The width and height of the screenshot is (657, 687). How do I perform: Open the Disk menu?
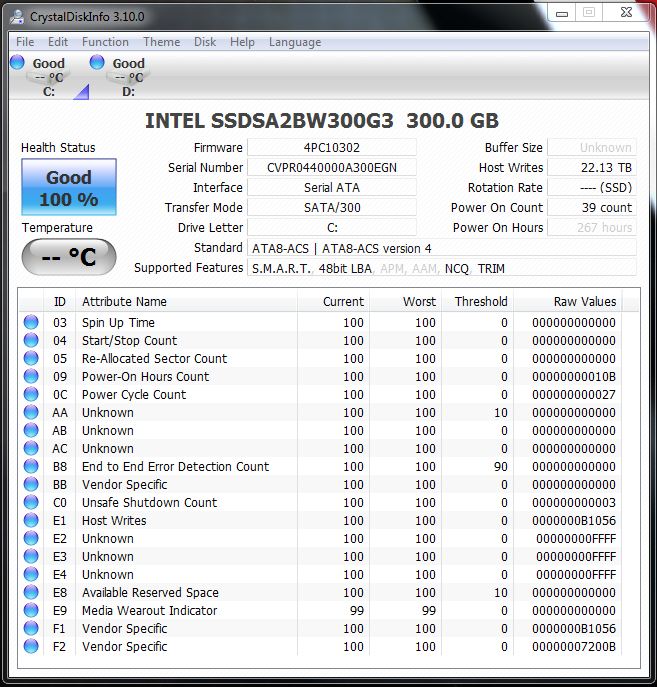pos(205,42)
